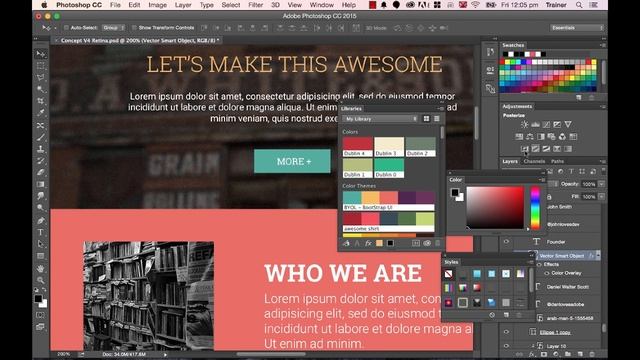
Task: Open the Spotlight search magnifier
Action: (x=579, y=5)
